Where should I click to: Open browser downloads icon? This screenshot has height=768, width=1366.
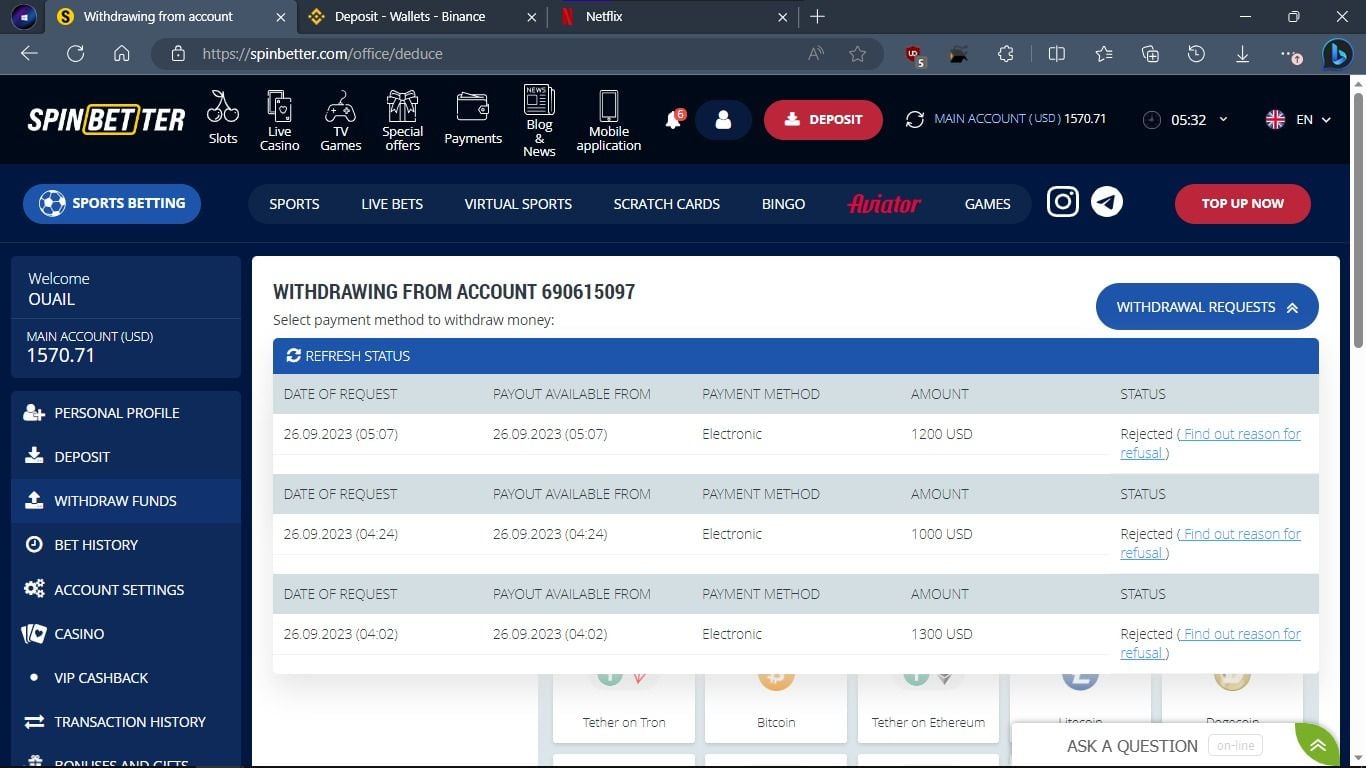(x=1242, y=54)
